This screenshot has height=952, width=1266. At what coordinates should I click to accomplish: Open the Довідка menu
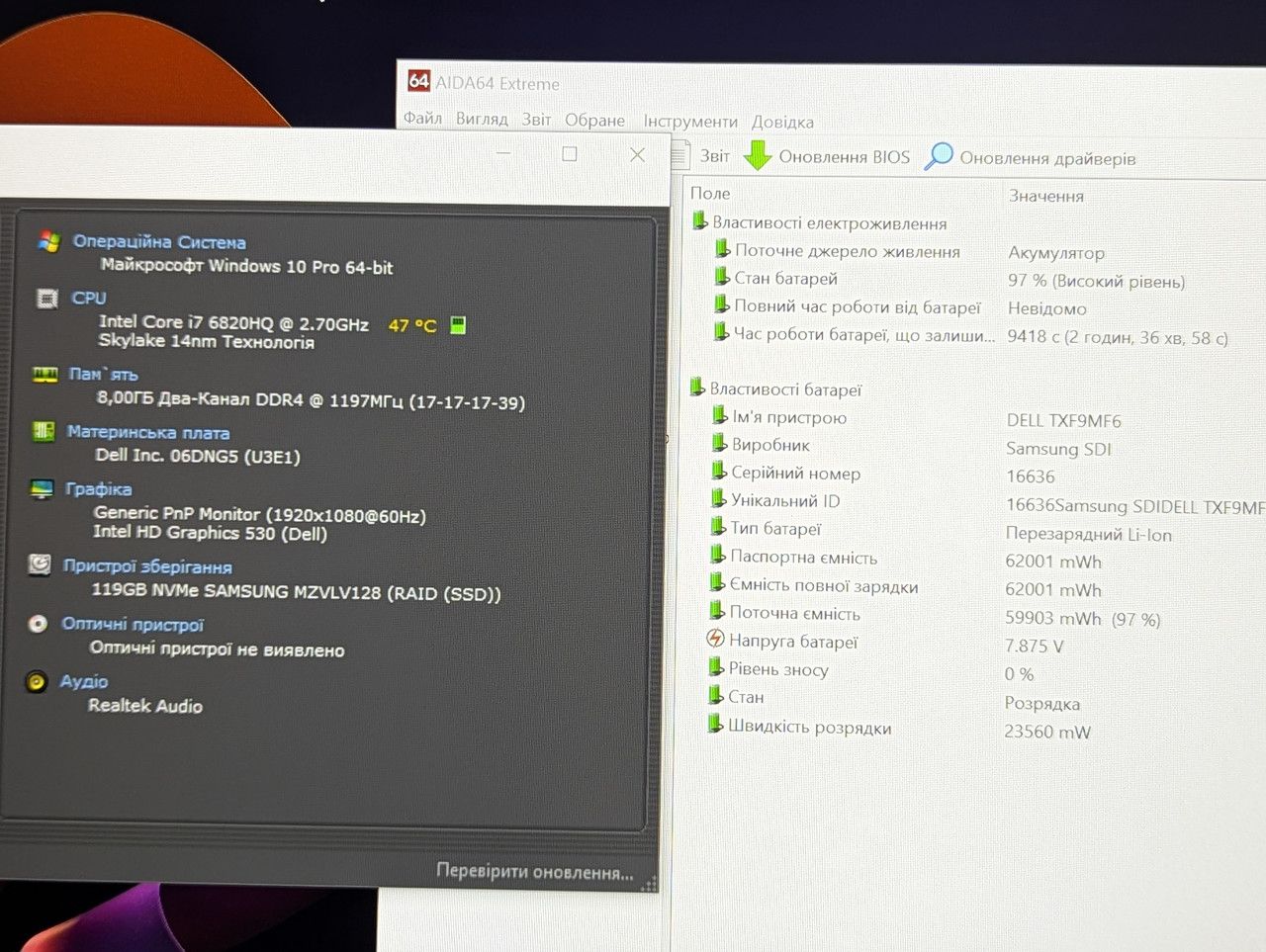(x=782, y=122)
